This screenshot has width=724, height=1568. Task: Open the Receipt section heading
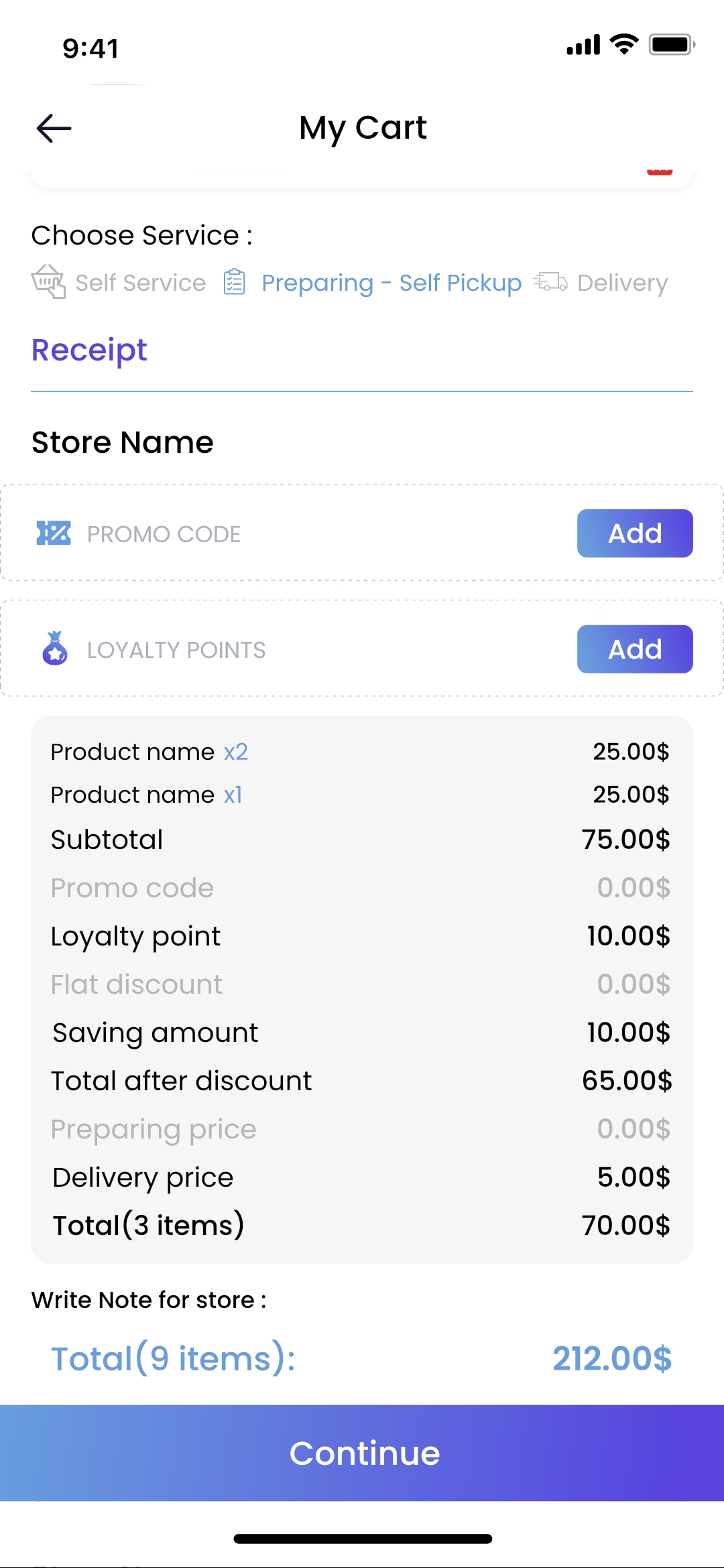[x=89, y=350]
